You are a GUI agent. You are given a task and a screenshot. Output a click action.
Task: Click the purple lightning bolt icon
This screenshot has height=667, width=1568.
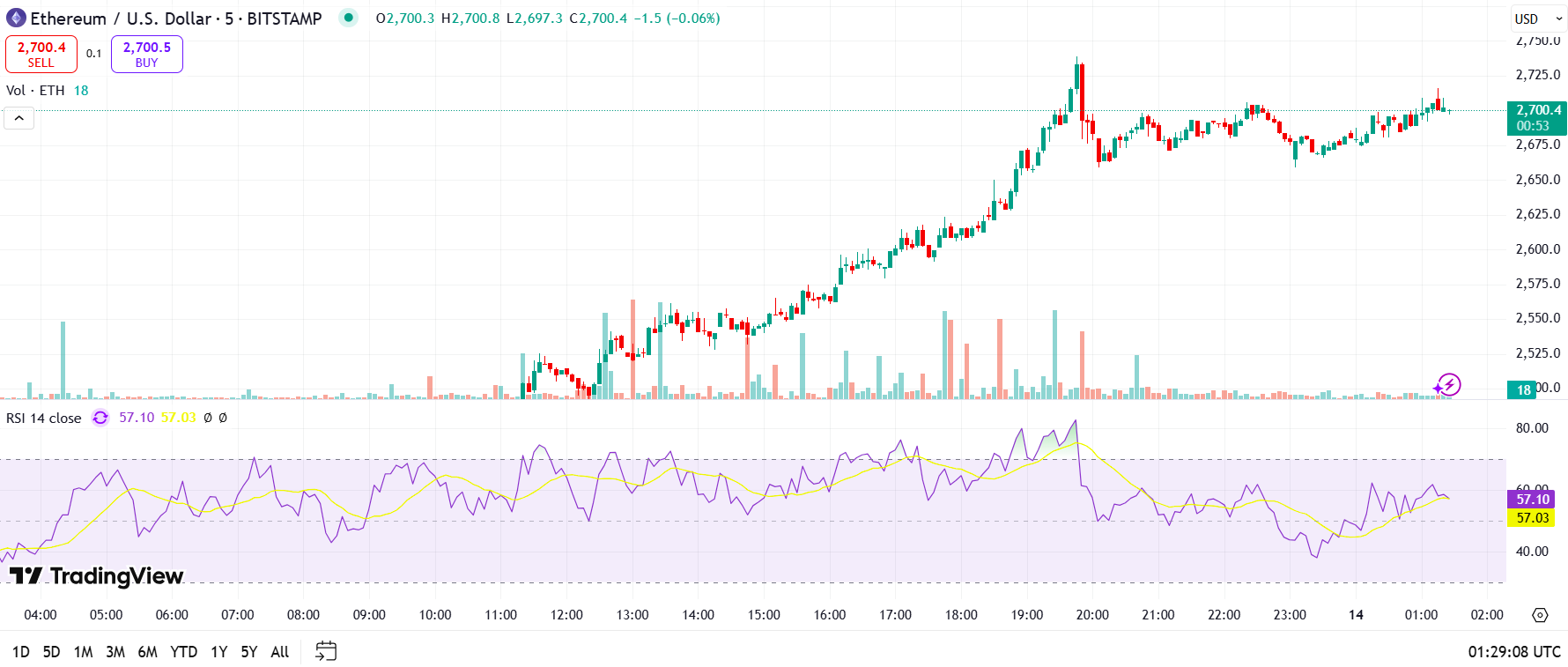pos(1447,385)
